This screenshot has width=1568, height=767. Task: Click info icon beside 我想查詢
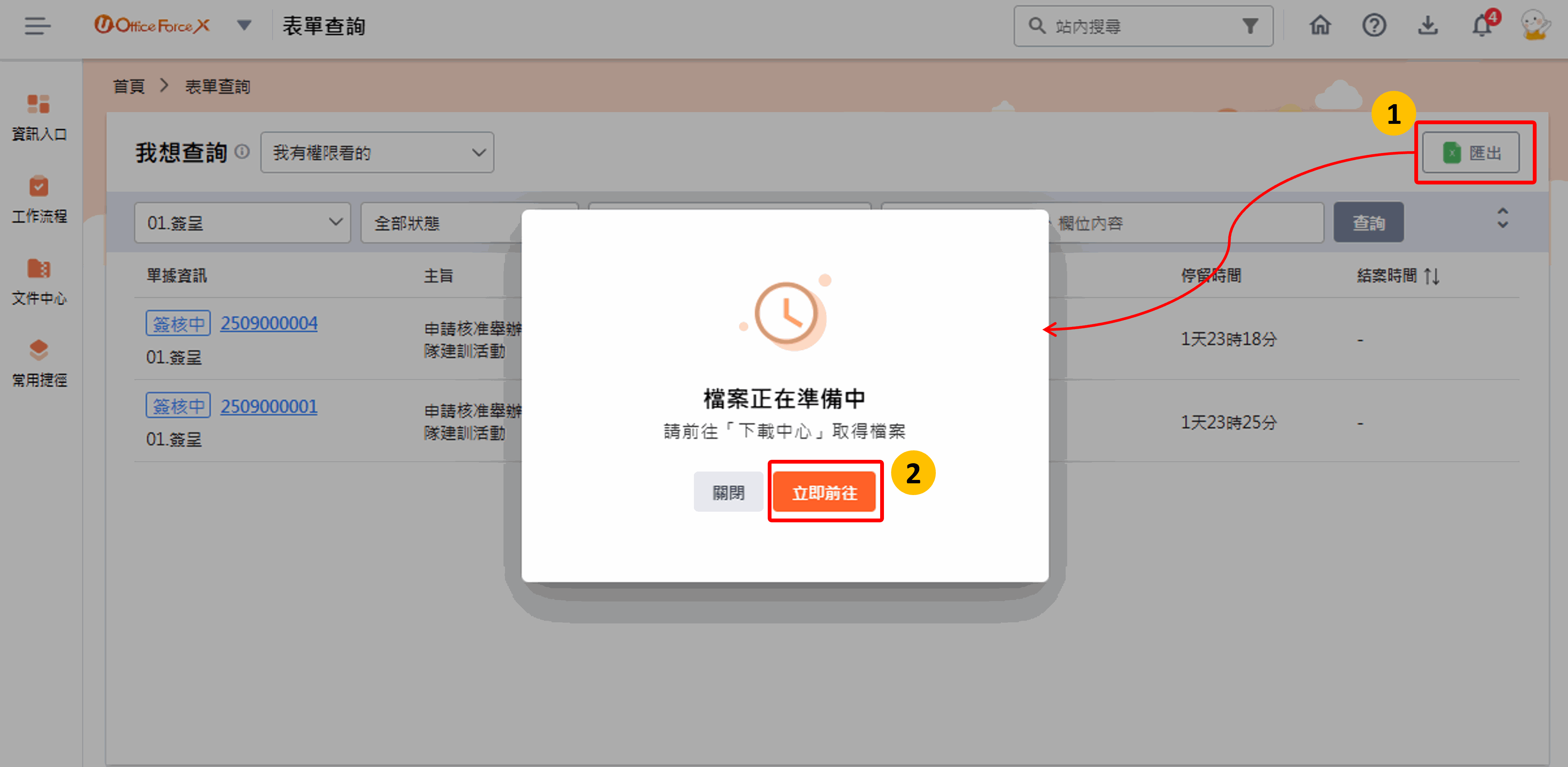point(242,152)
